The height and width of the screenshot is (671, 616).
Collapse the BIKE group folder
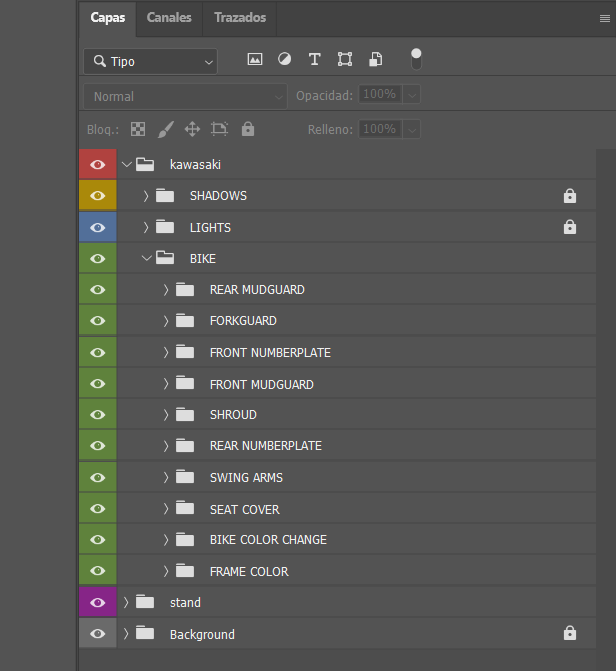coord(146,258)
